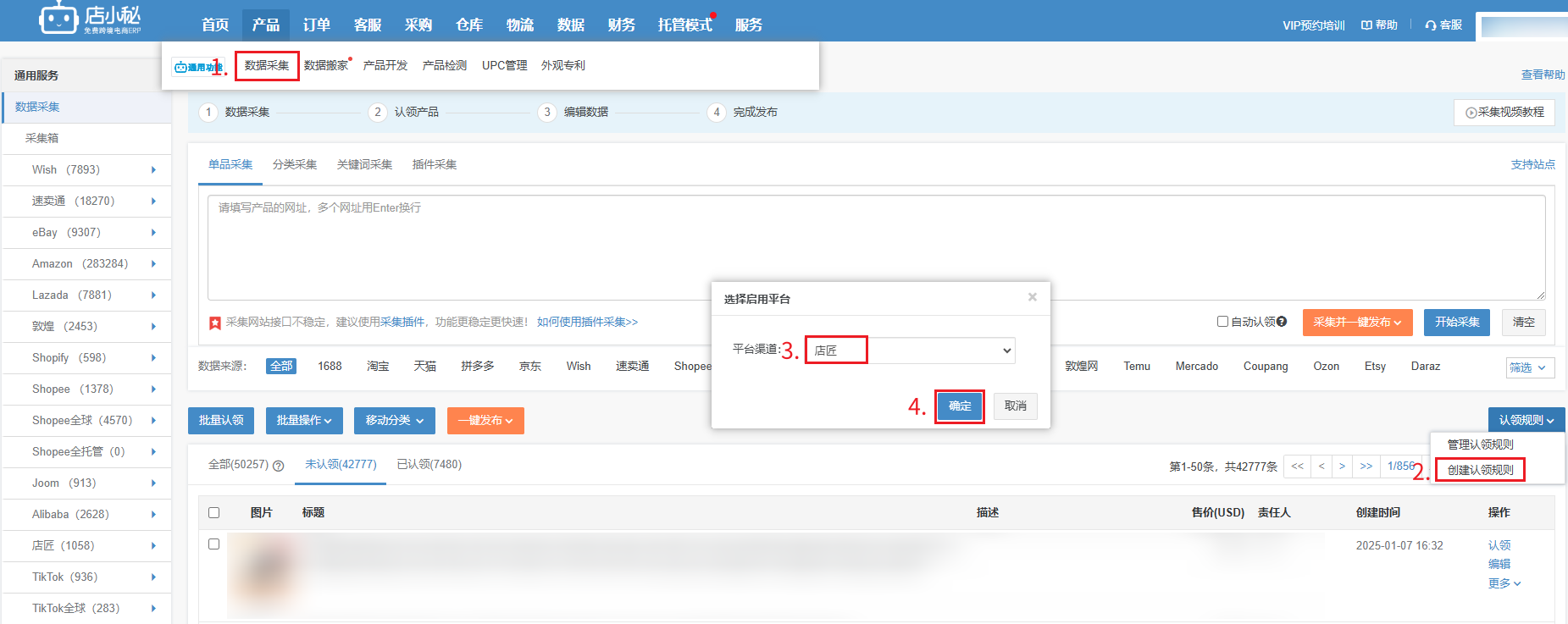The height and width of the screenshot is (624, 1568).
Task: Choose 创建认领规则 from the menu
Action: [x=1480, y=470]
